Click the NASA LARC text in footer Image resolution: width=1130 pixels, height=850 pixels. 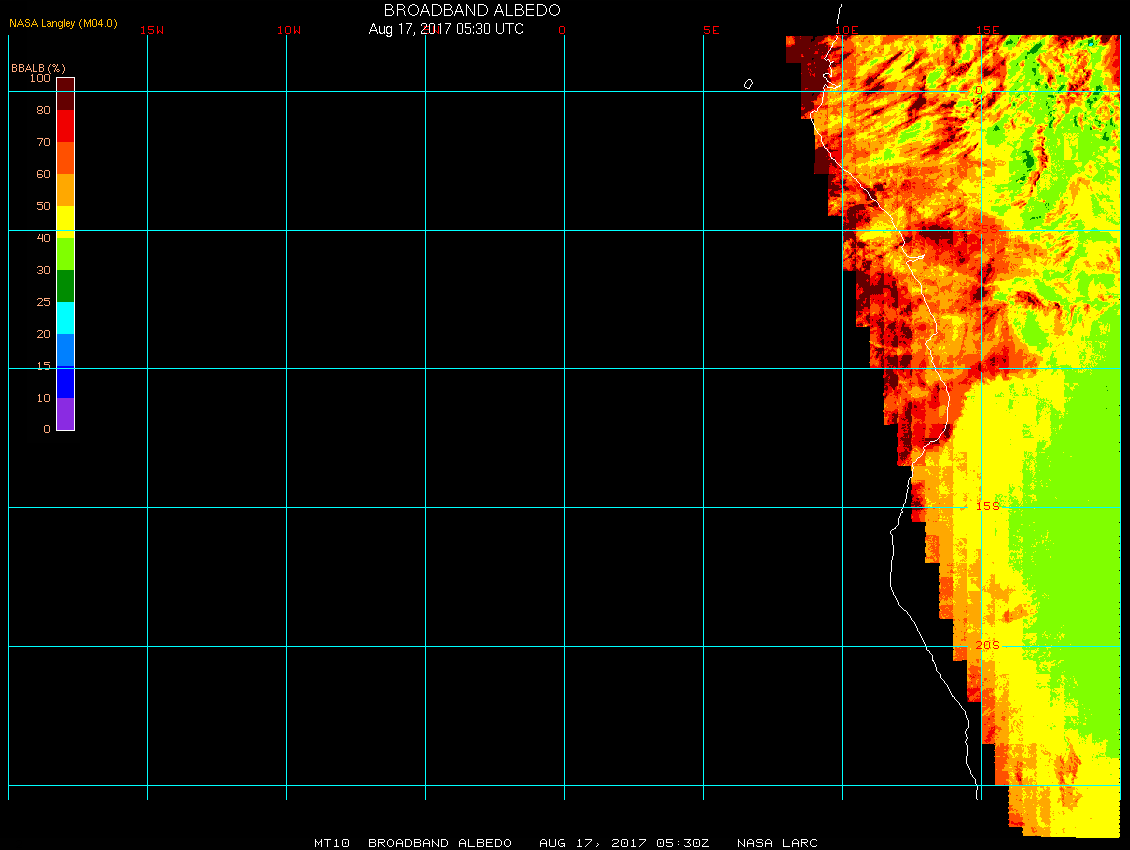click(777, 843)
